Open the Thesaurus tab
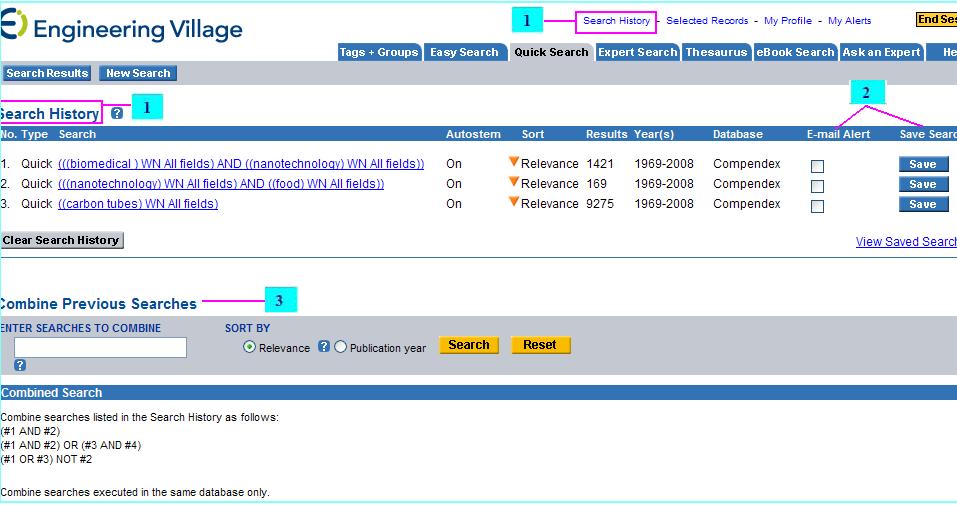 point(717,53)
